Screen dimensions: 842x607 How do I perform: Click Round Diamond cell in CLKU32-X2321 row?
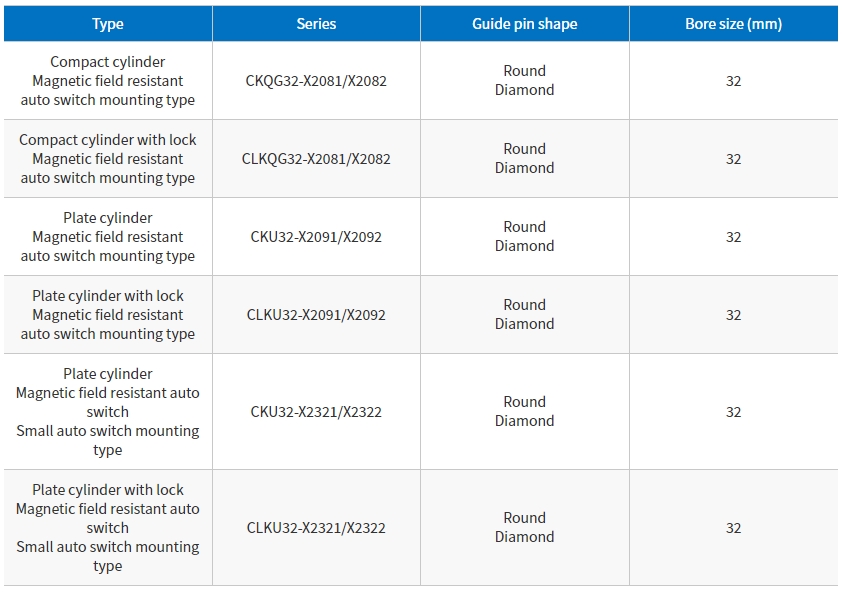[525, 528]
